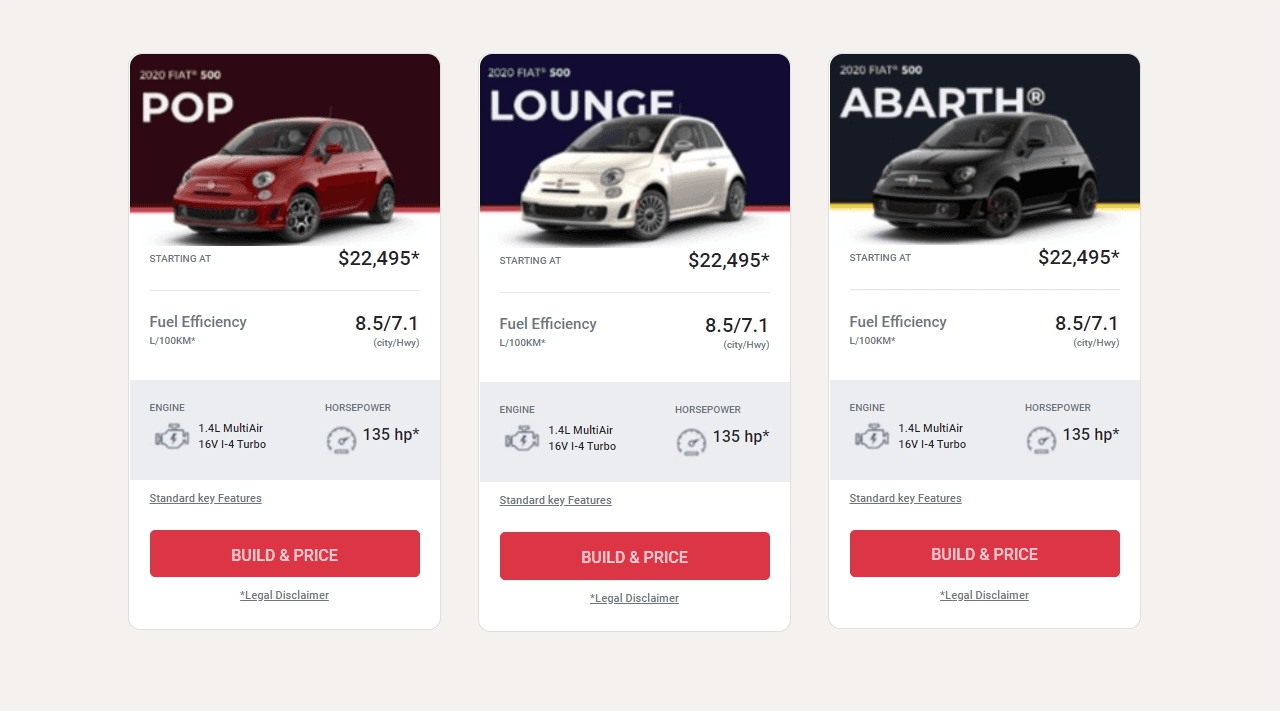Click BUILD & PRICE for the ABARTH trim
Image resolution: width=1280 pixels, height=711 pixels.
984,553
